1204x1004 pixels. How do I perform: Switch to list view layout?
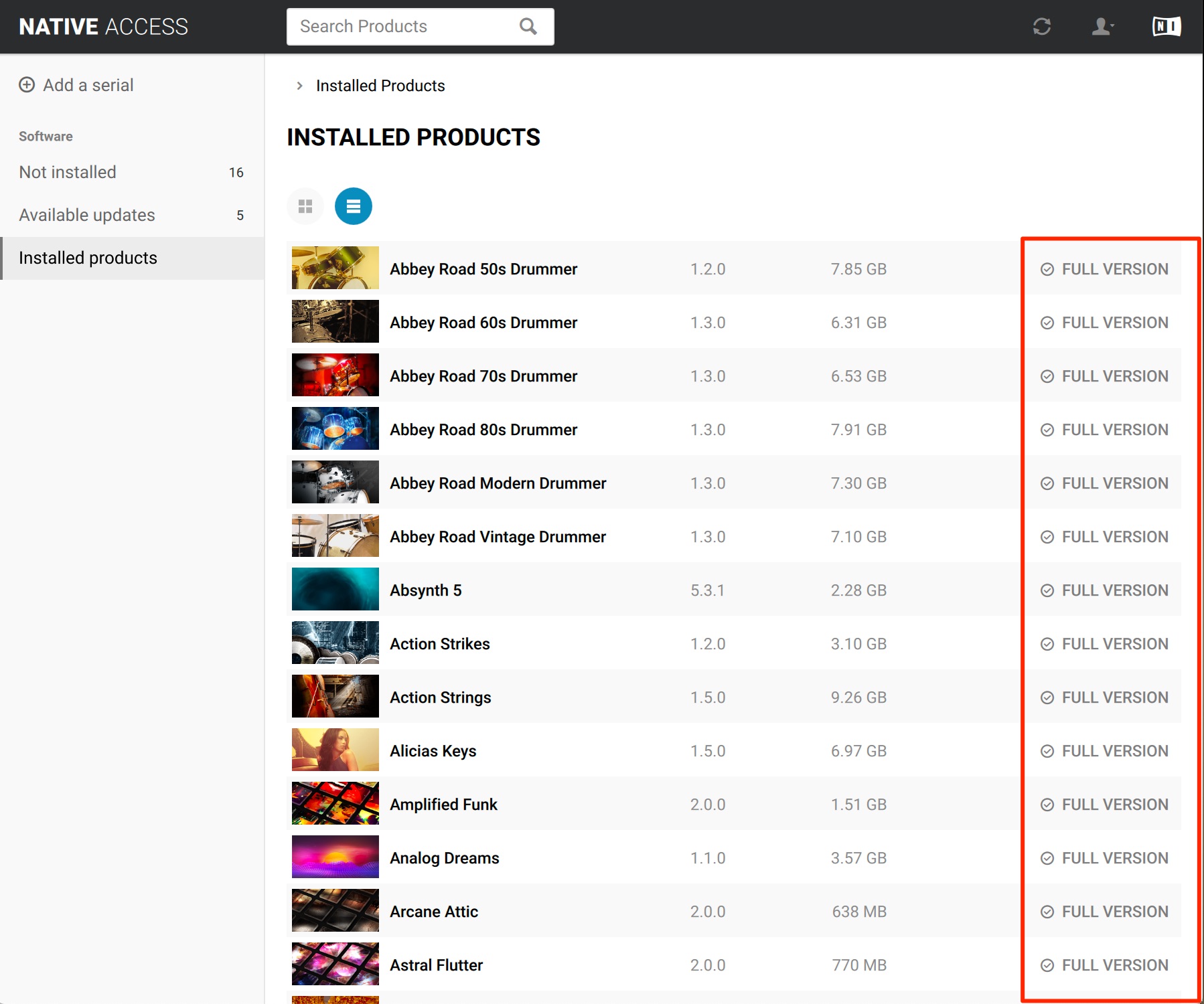[x=354, y=206]
